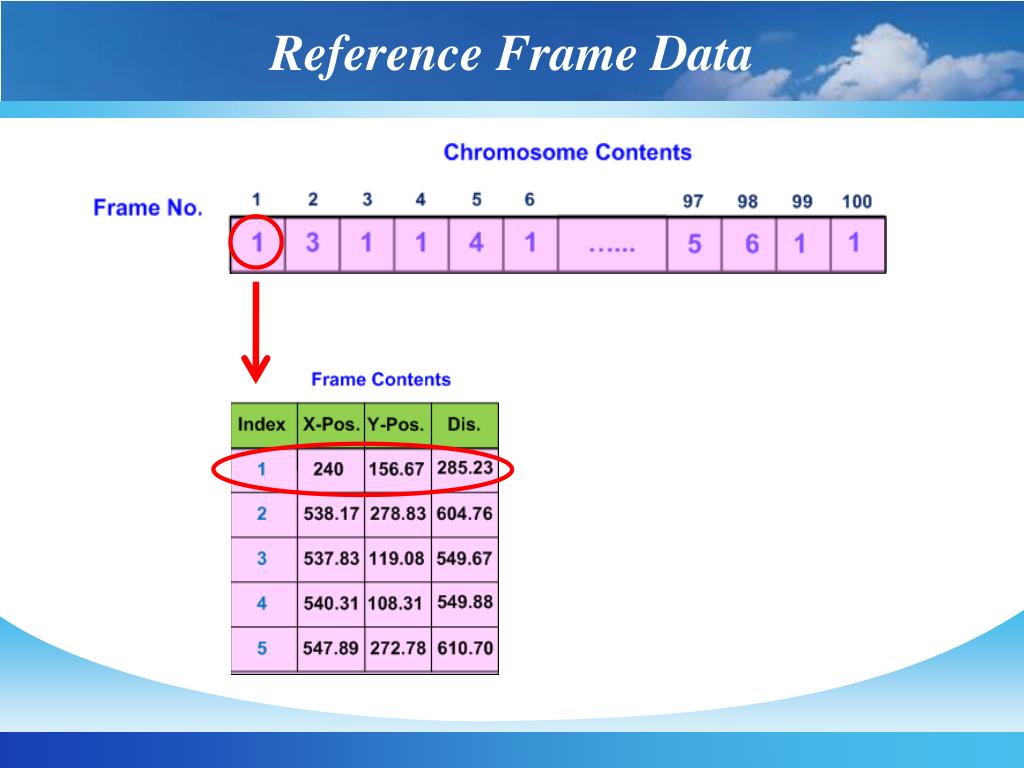
Task: Click index 3 in the Frame Contents table
Action: pyautogui.click(x=261, y=558)
